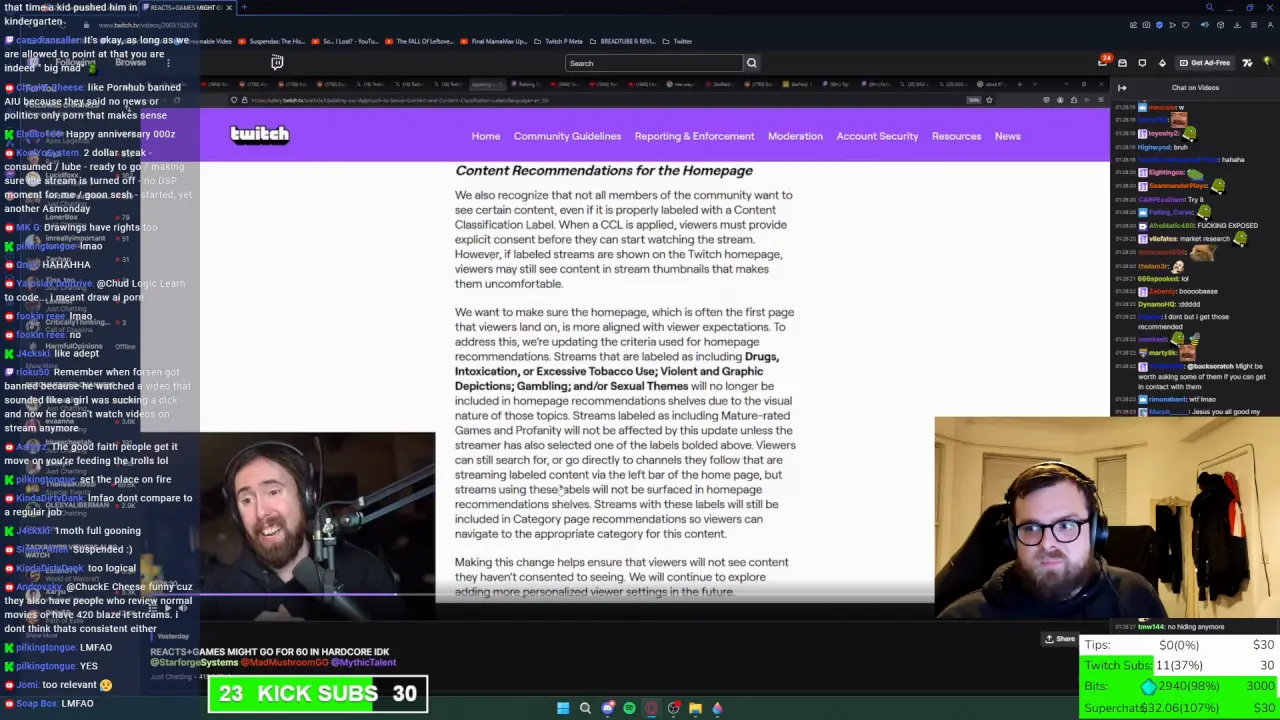Click the Twitch logo on the page
Image resolution: width=1280 pixels, height=720 pixels.
259,134
